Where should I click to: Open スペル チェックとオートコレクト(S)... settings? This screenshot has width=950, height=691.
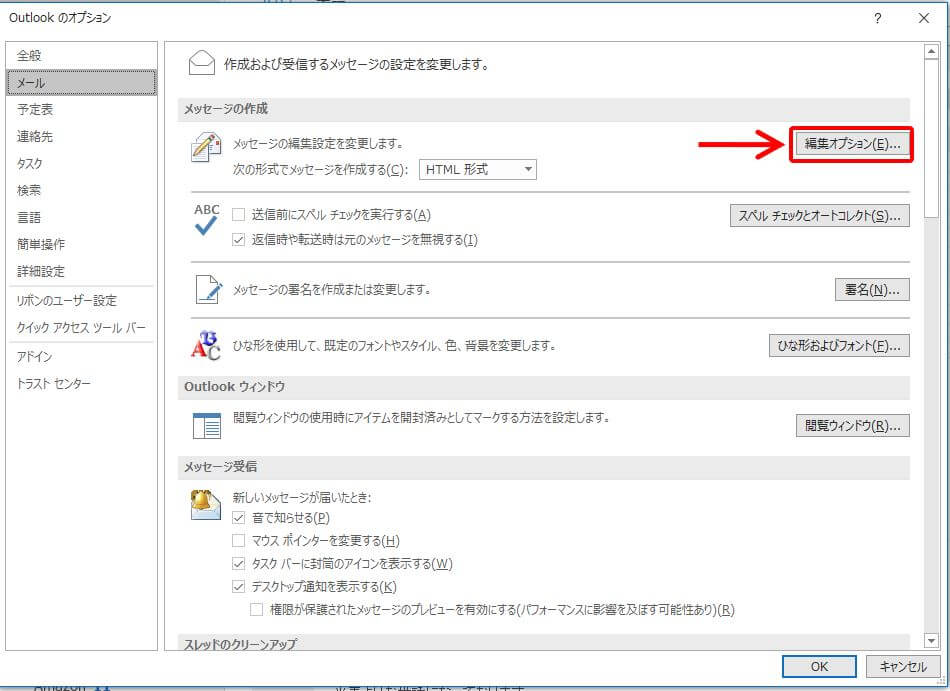coord(820,216)
